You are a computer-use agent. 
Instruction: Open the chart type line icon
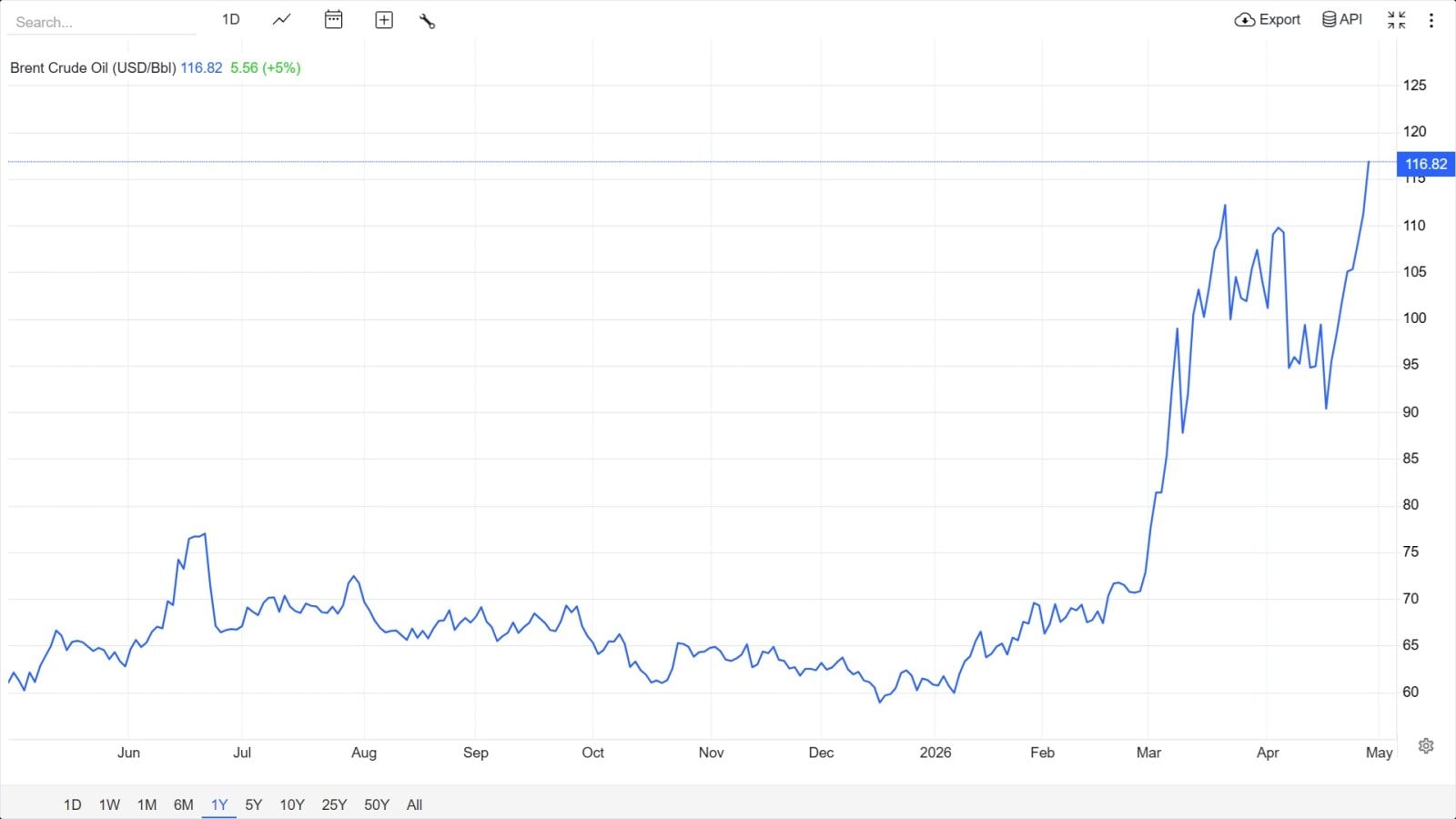282,19
